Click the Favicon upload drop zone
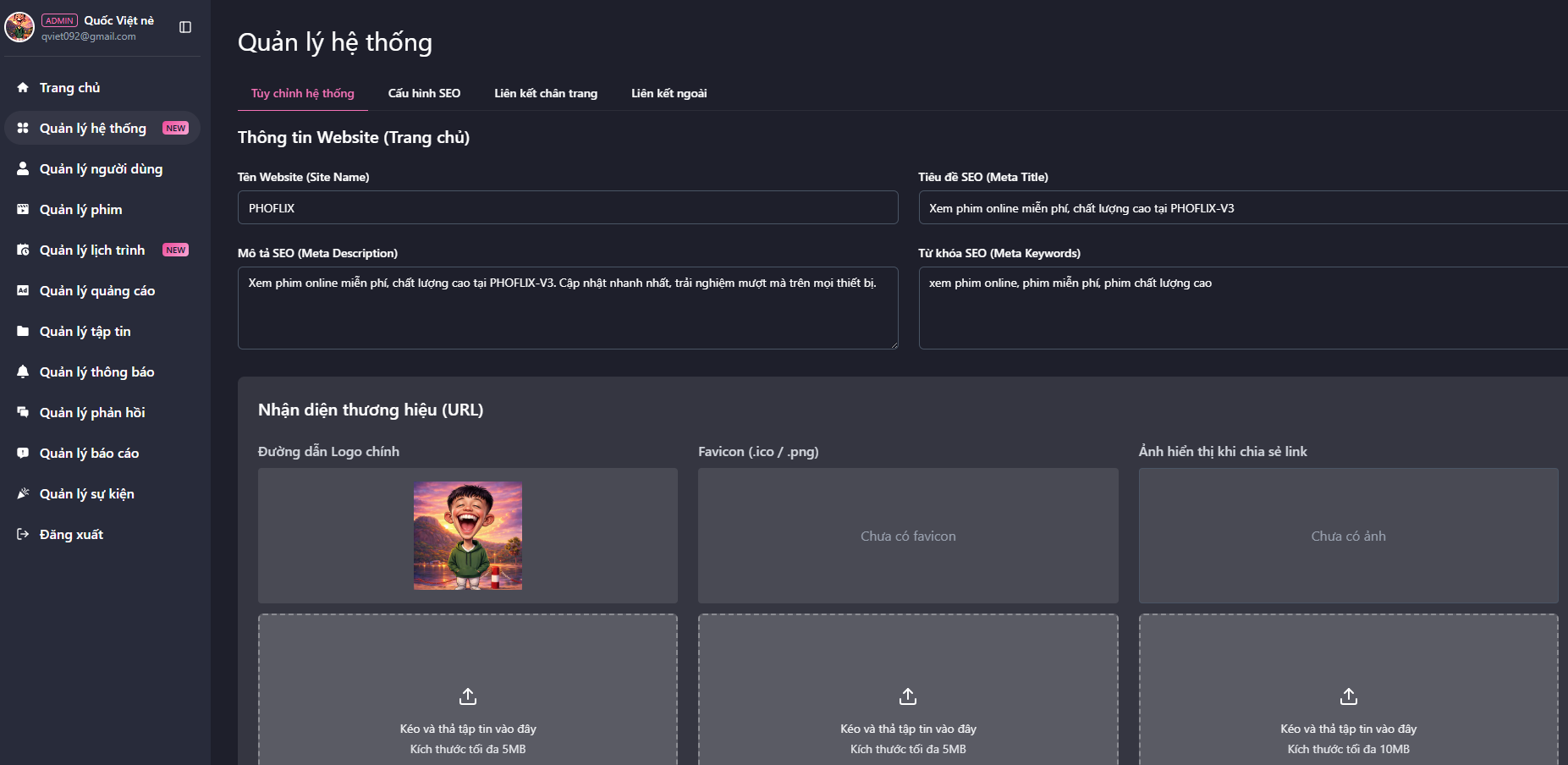This screenshot has height=765, width=1568. (908, 690)
